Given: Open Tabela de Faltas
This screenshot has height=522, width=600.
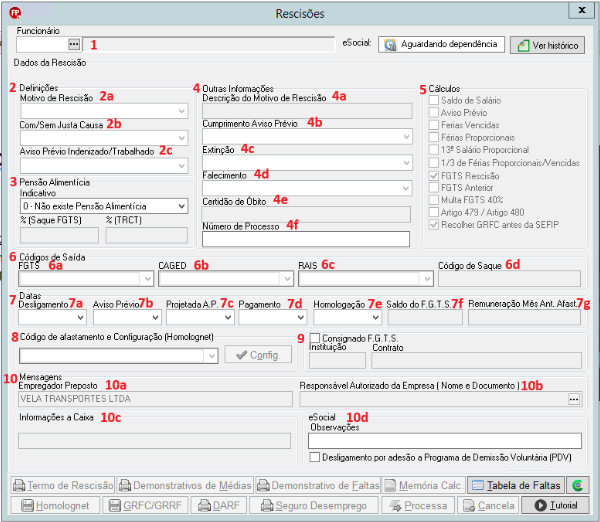Looking at the screenshot, I should (516, 485).
